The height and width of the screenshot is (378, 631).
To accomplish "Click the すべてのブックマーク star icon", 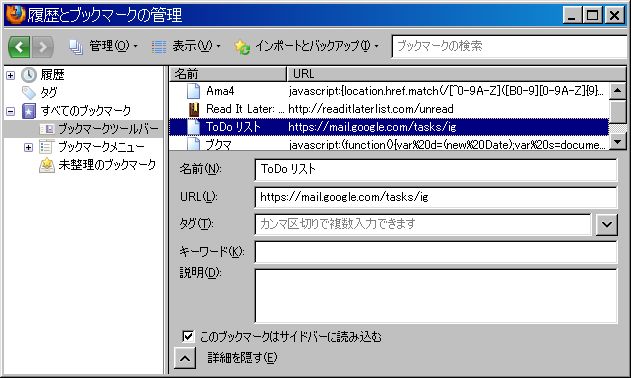I will coord(29,111).
